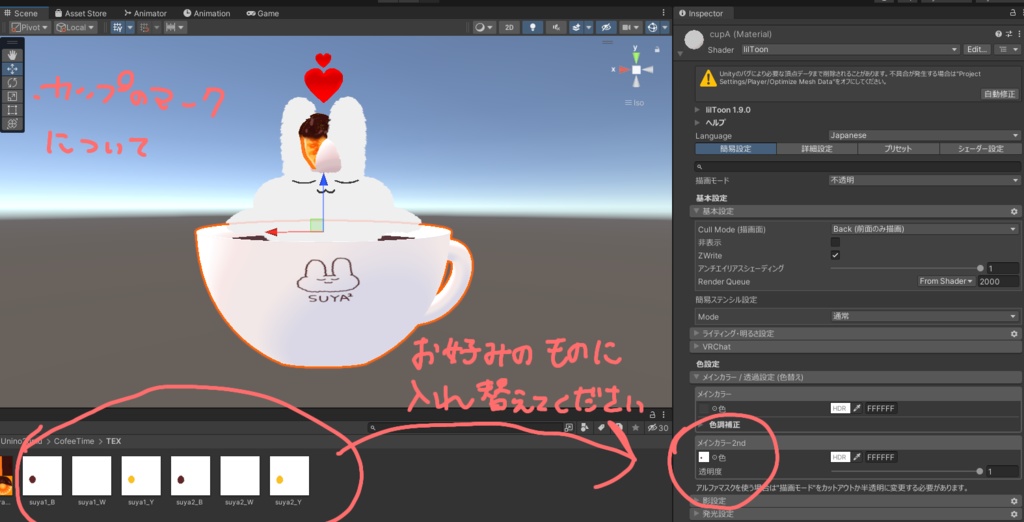1024x522 pixels.
Task: Switch to Scene tab
Action: 22,13
